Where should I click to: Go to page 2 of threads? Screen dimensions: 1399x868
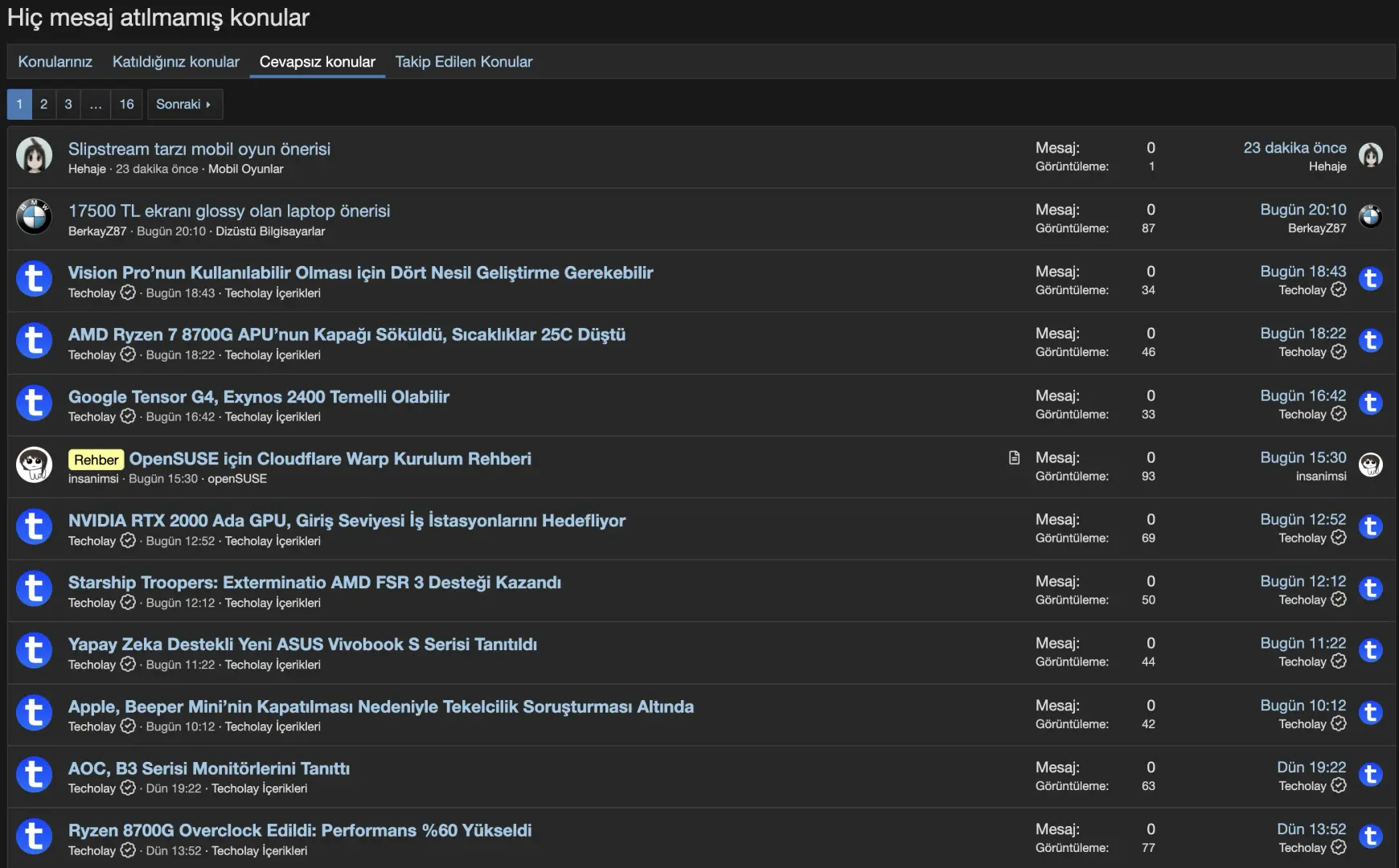click(x=43, y=104)
